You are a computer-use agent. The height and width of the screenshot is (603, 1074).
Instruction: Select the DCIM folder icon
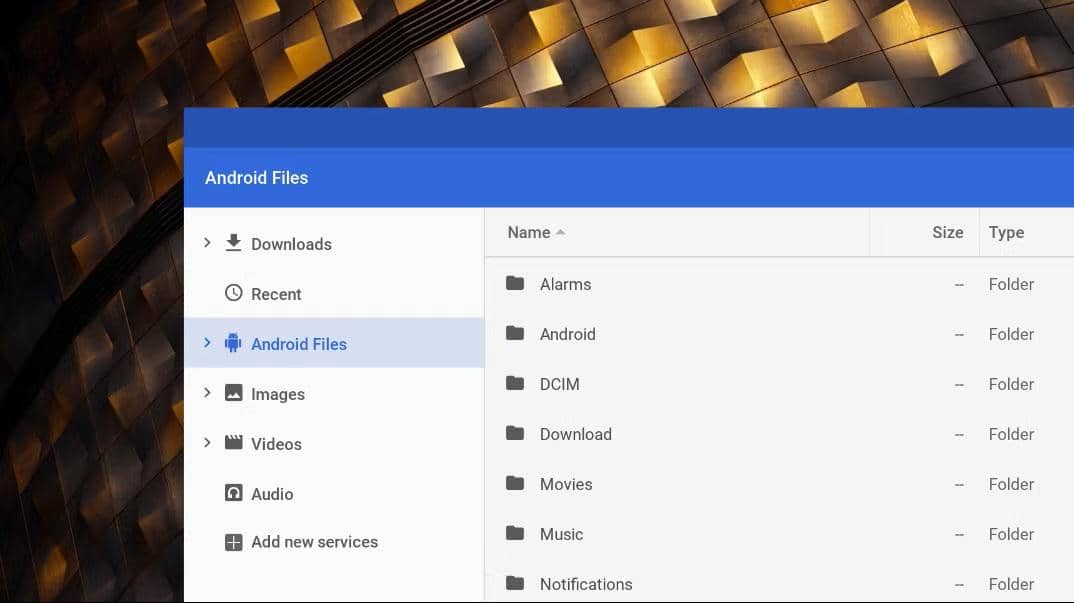pos(514,384)
